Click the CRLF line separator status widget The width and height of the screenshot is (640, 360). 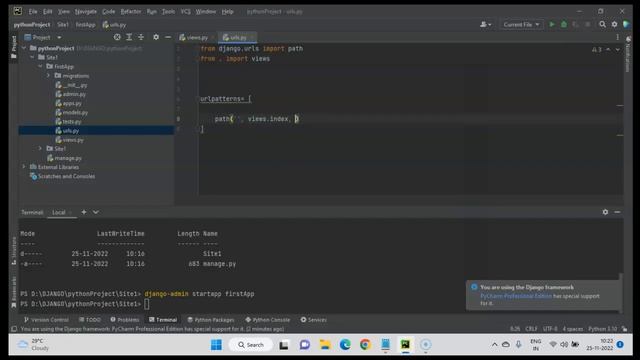coord(531,329)
